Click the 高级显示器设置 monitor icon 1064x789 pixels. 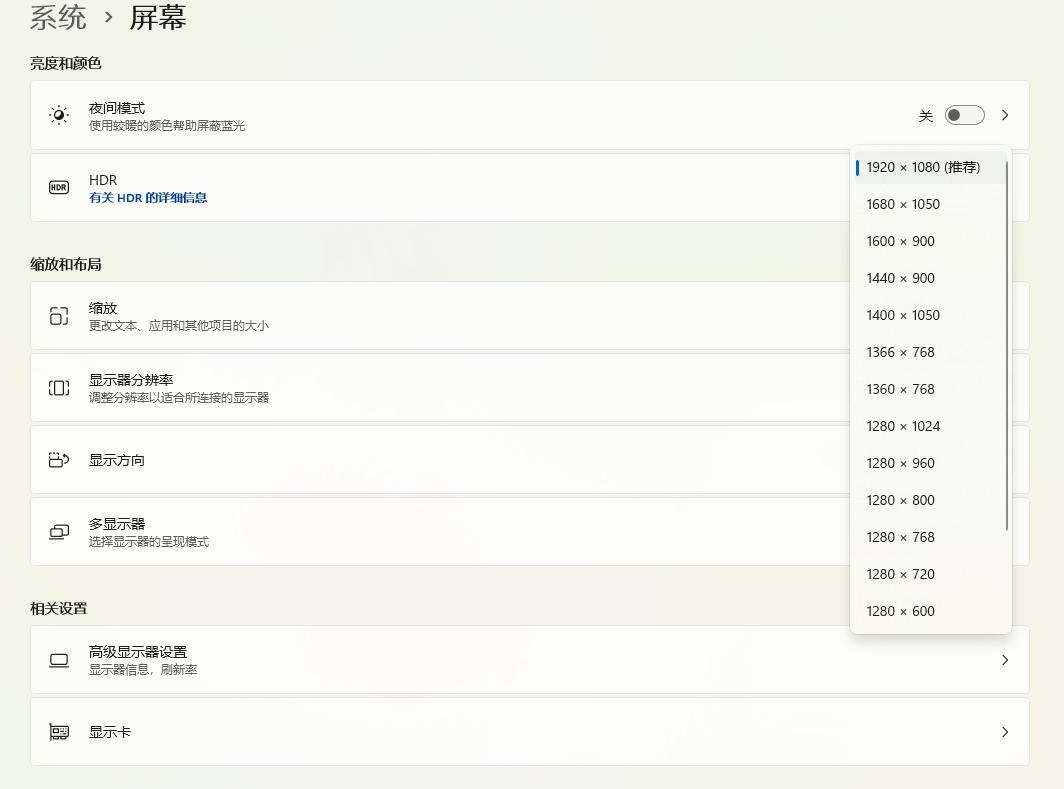point(59,659)
